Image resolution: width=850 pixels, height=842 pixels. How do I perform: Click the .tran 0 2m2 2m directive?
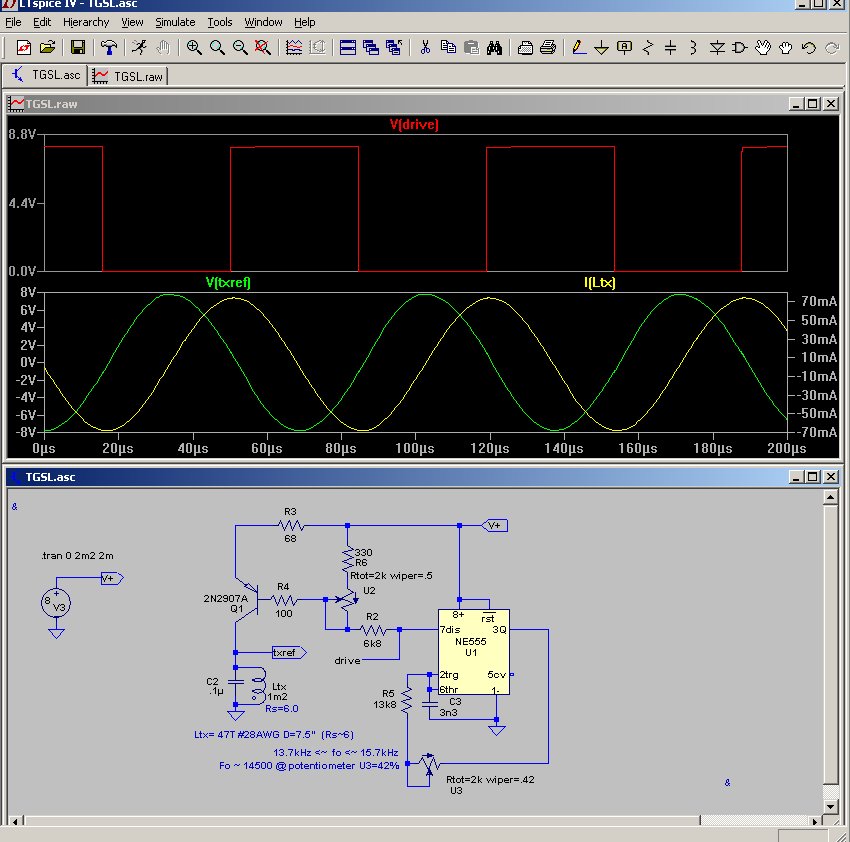tap(76, 555)
